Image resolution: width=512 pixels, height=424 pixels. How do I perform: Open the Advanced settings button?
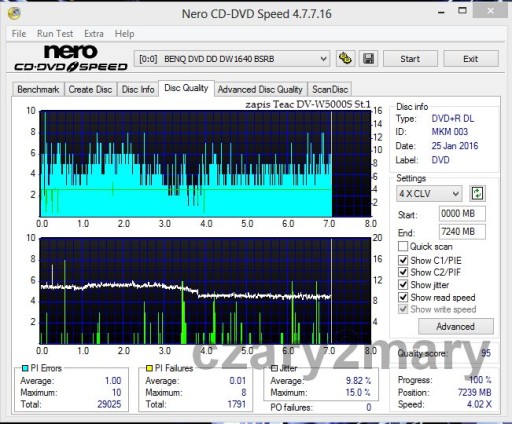(x=456, y=326)
